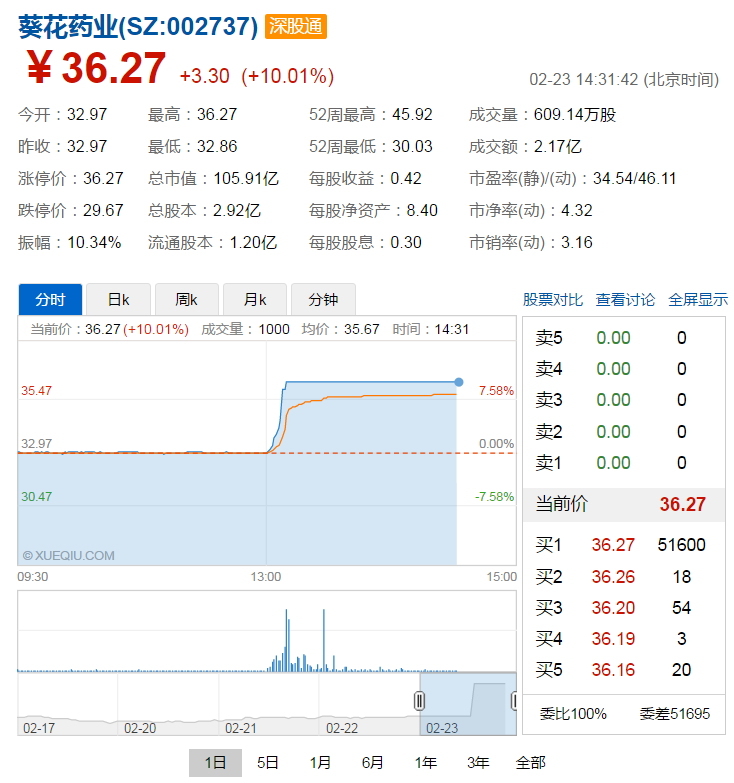Click the 卖1 order row
This screenshot has height=783, width=734.
[x=624, y=463]
